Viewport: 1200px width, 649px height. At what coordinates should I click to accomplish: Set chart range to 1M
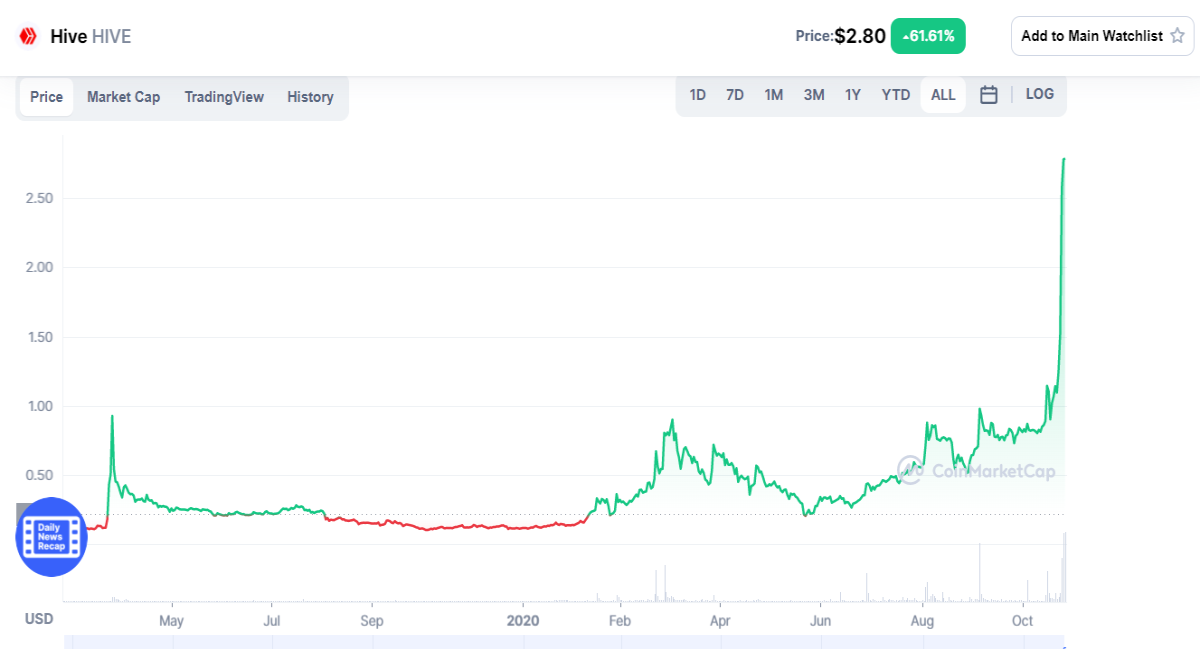coord(773,95)
